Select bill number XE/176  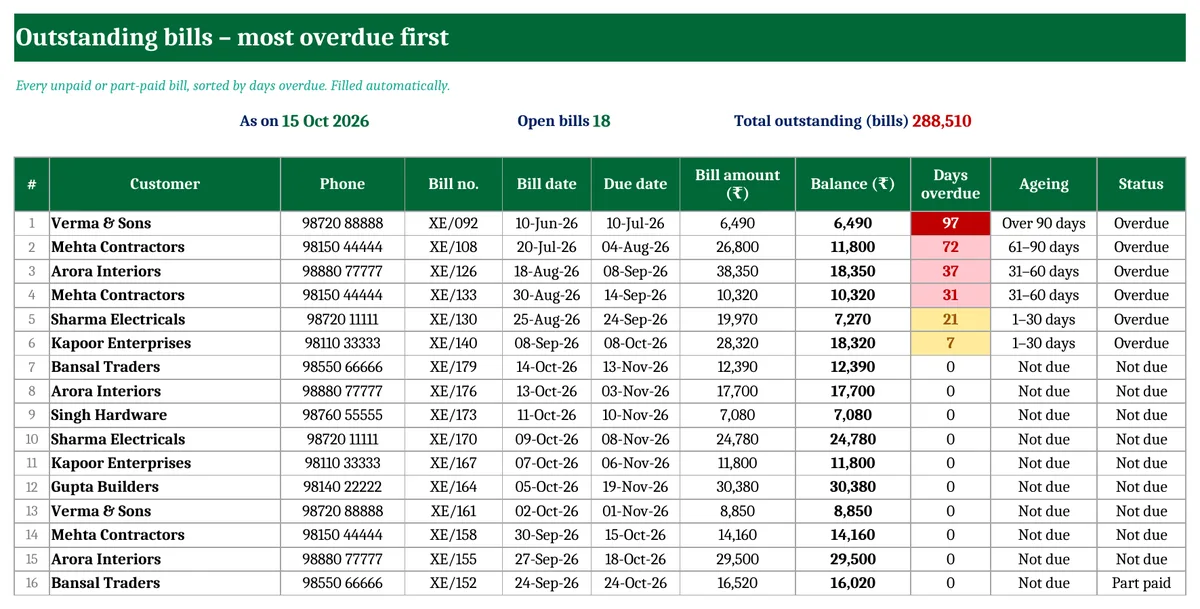tap(454, 391)
